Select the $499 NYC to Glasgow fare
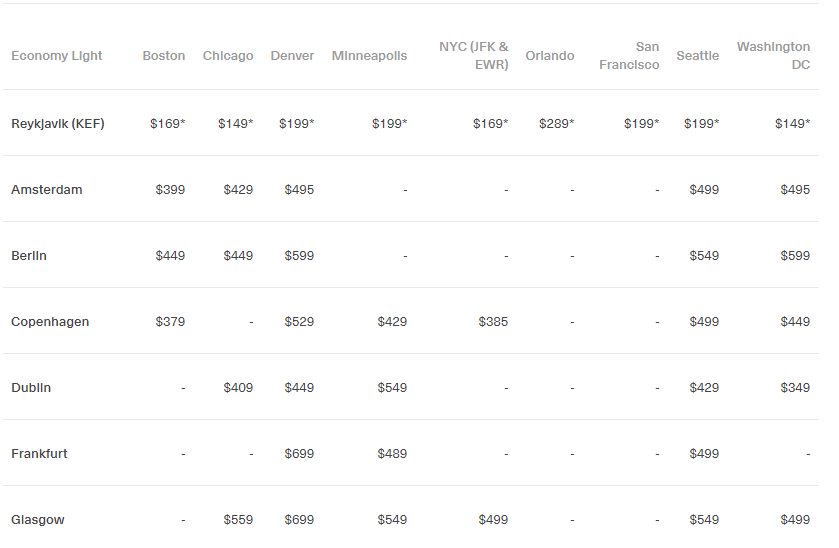The width and height of the screenshot is (839, 548). tap(493, 520)
